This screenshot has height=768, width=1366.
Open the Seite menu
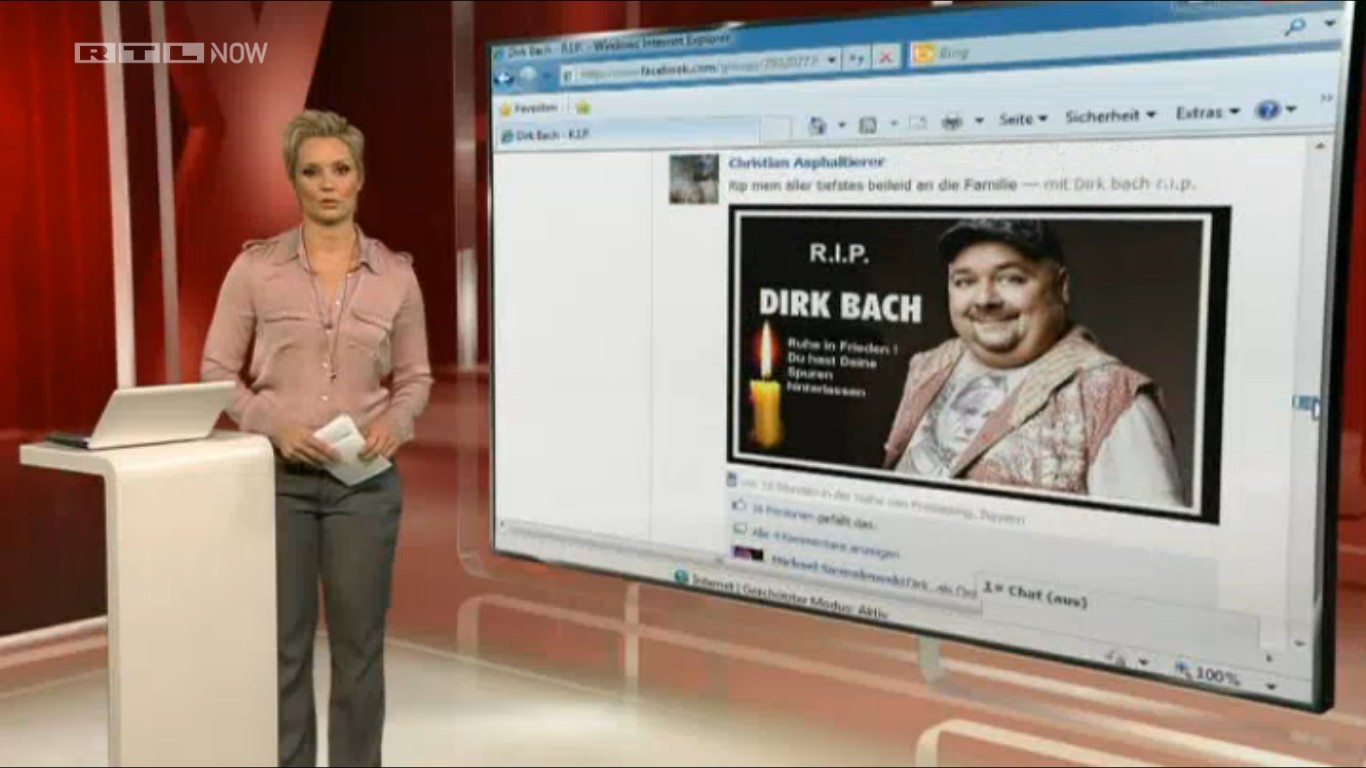point(1023,118)
